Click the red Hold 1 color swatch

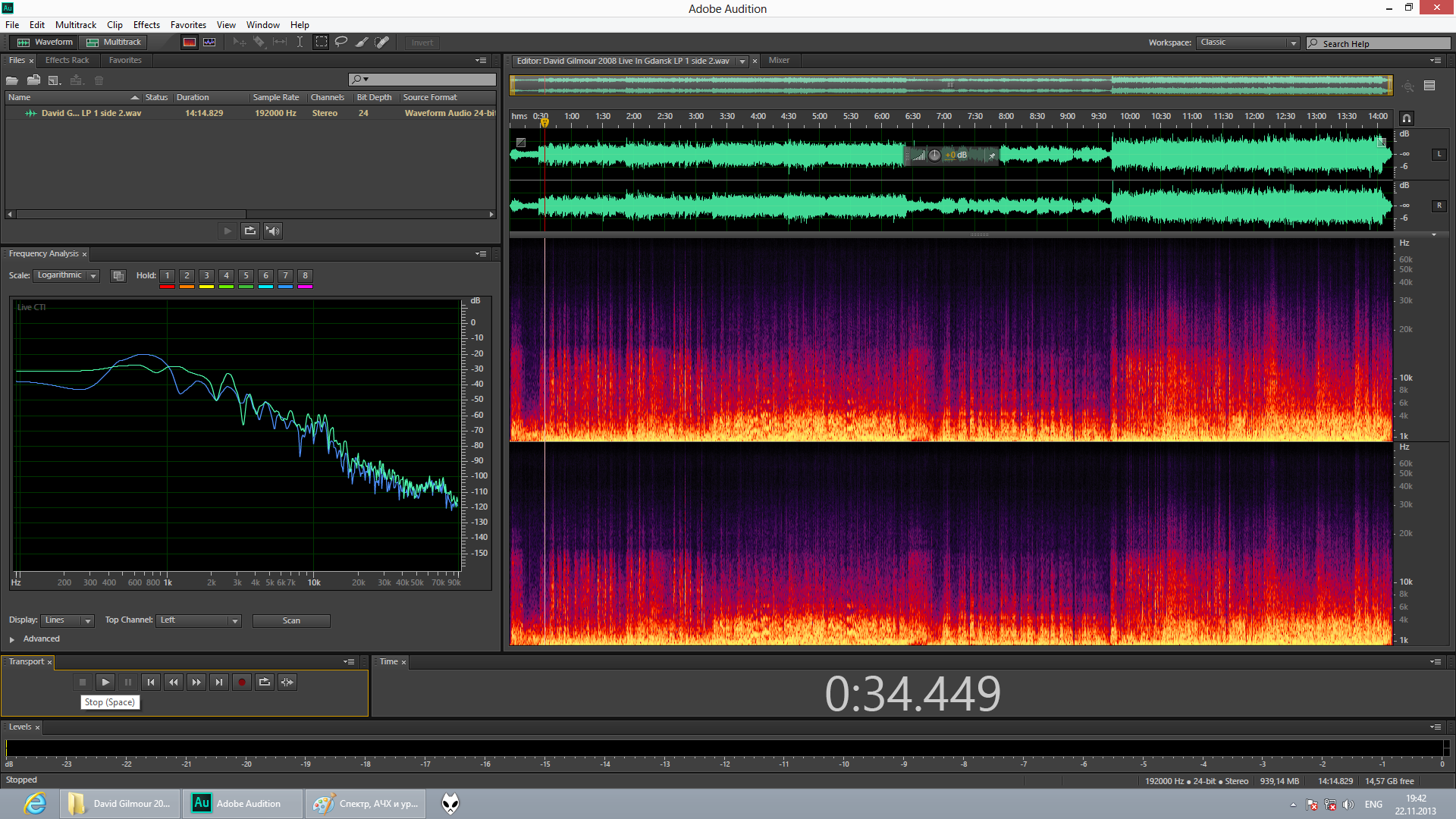(168, 287)
